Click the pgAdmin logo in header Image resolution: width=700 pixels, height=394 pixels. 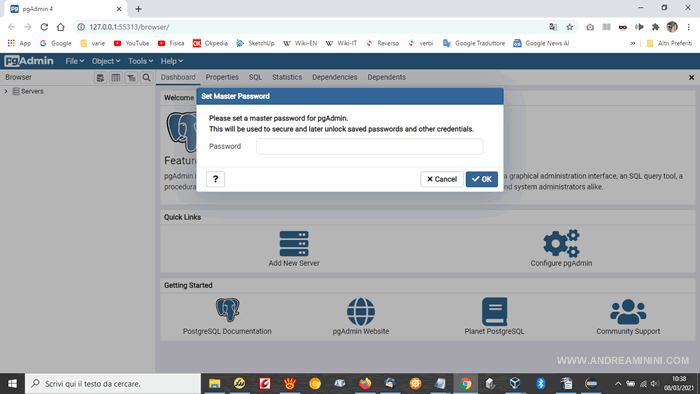coord(29,61)
